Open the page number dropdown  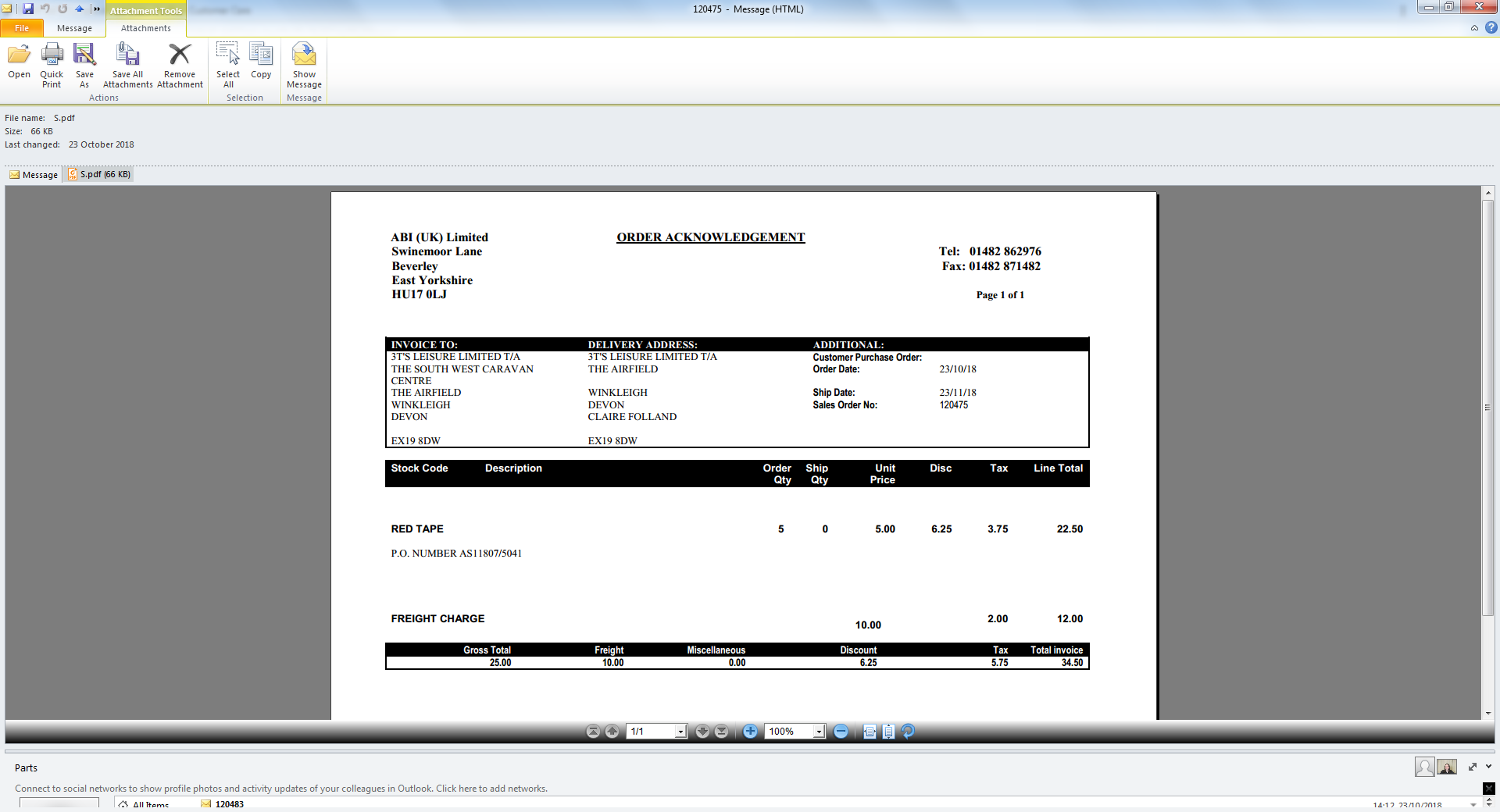(680, 732)
